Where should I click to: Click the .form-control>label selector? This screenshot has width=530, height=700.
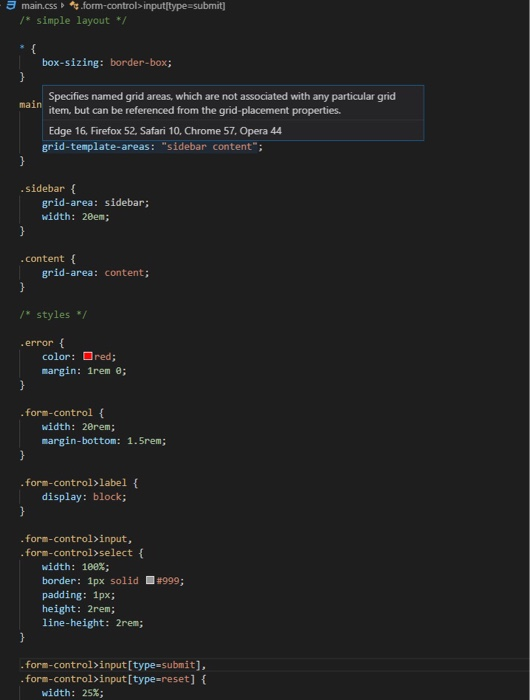click(x=73, y=483)
